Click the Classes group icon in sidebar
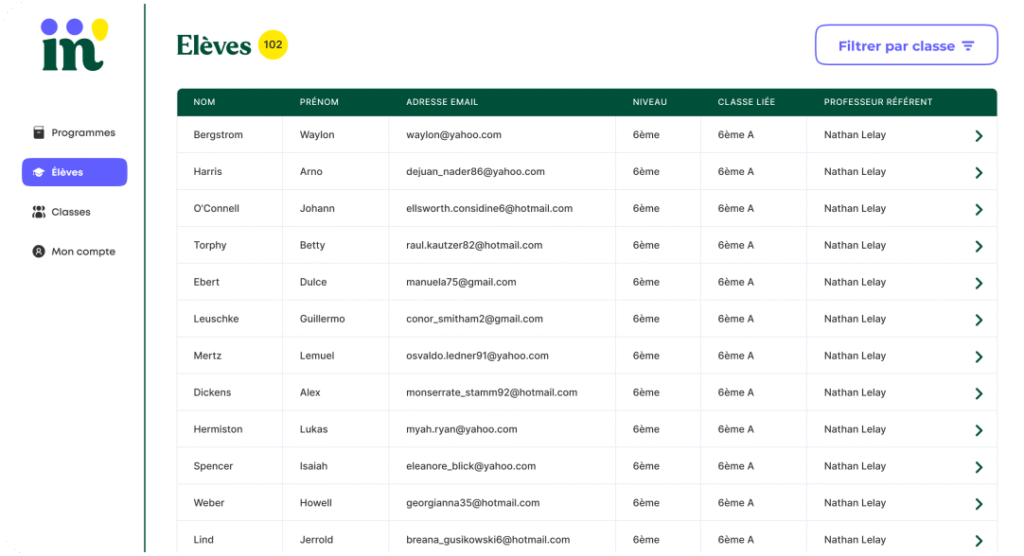 point(39,212)
